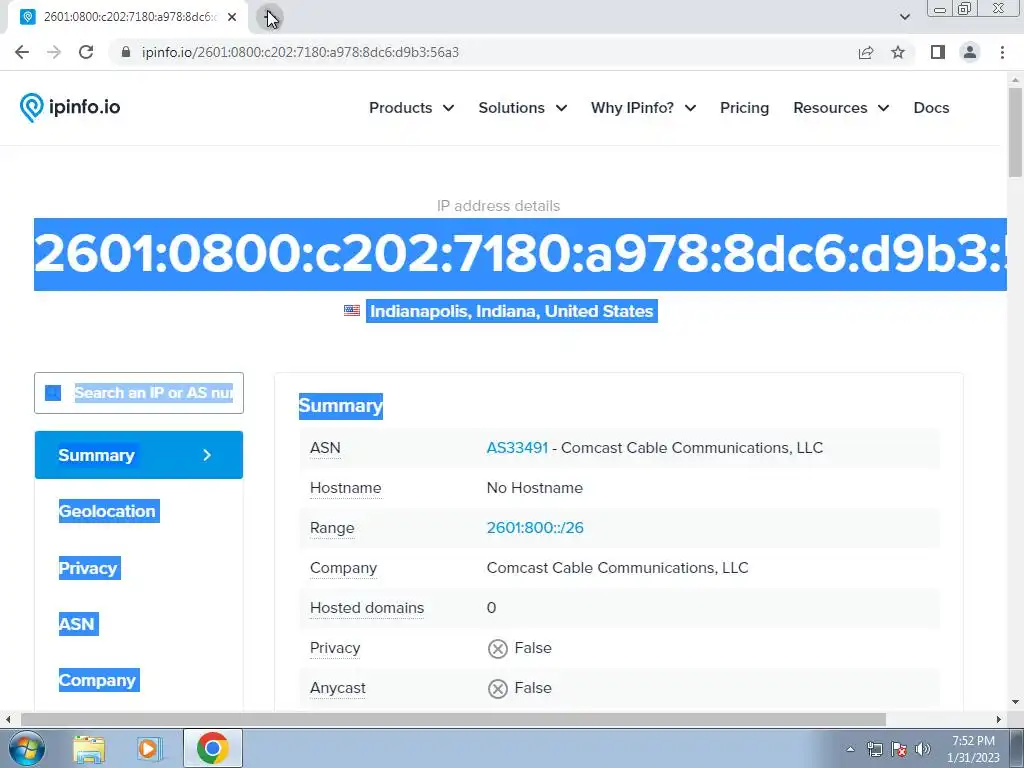
Task: Reload the page with refresh icon
Action: (x=86, y=52)
